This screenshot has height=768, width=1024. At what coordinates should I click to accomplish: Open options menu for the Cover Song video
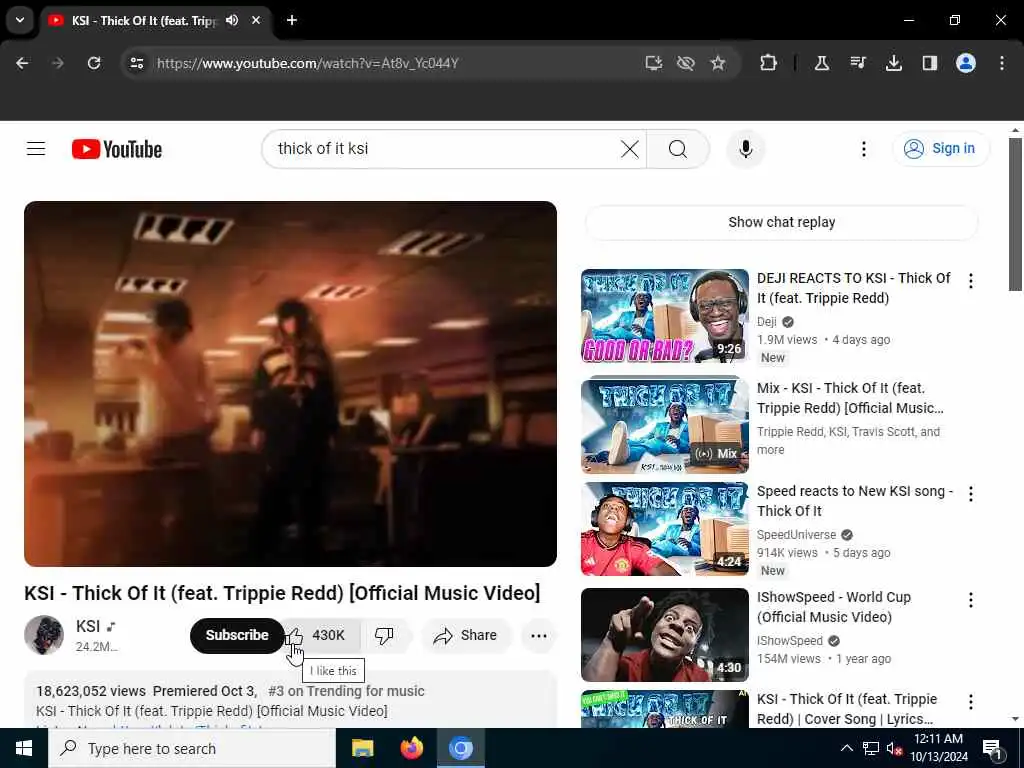coord(970,702)
